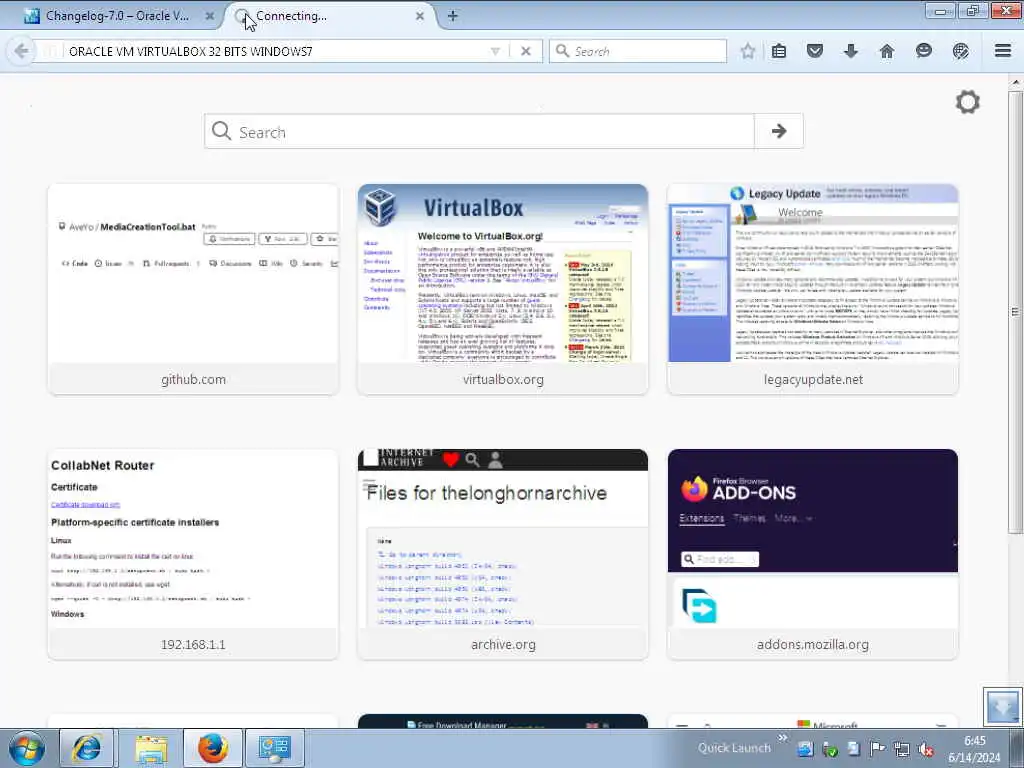Viewport: 1024px width, 768px height.
Task: Go back with the browser Back arrow
Action: tap(22, 51)
